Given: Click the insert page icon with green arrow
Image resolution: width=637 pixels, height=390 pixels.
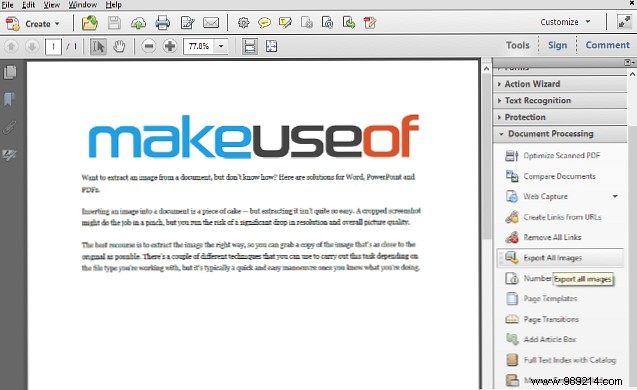Looking at the screenshot, I should pos(349,23).
